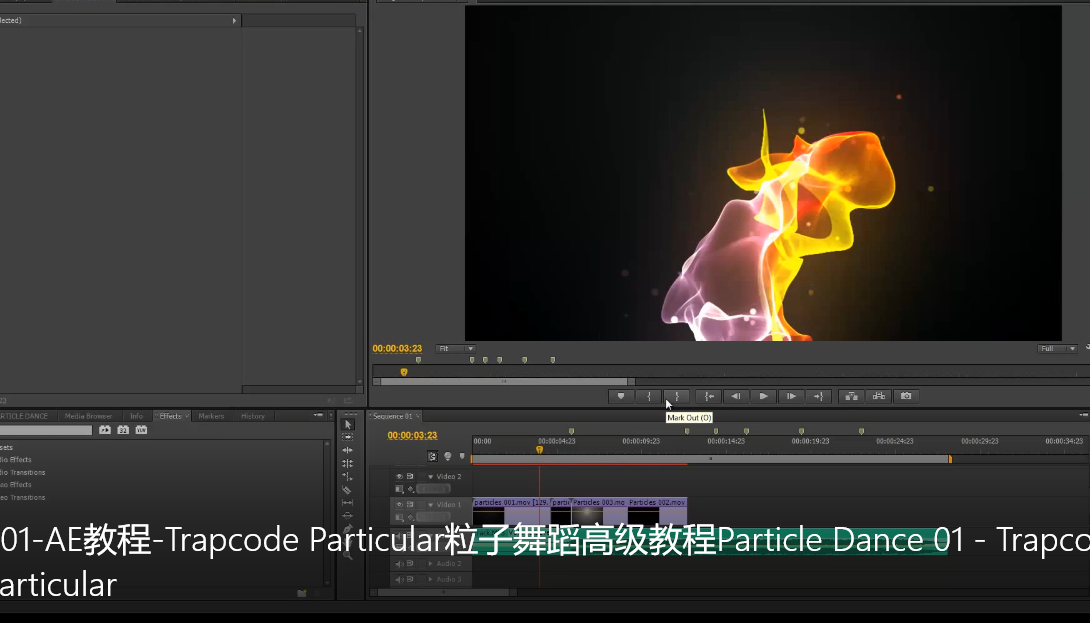Toggle Audio 3 track lock box

(x=421, y=579)
